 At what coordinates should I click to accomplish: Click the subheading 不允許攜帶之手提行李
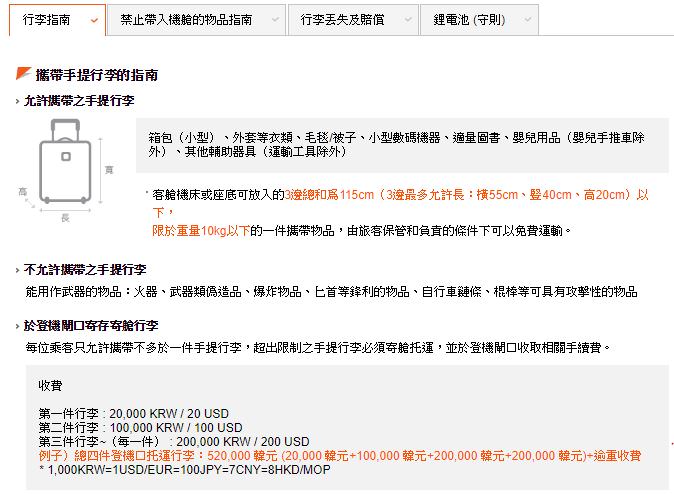(85, 269)
